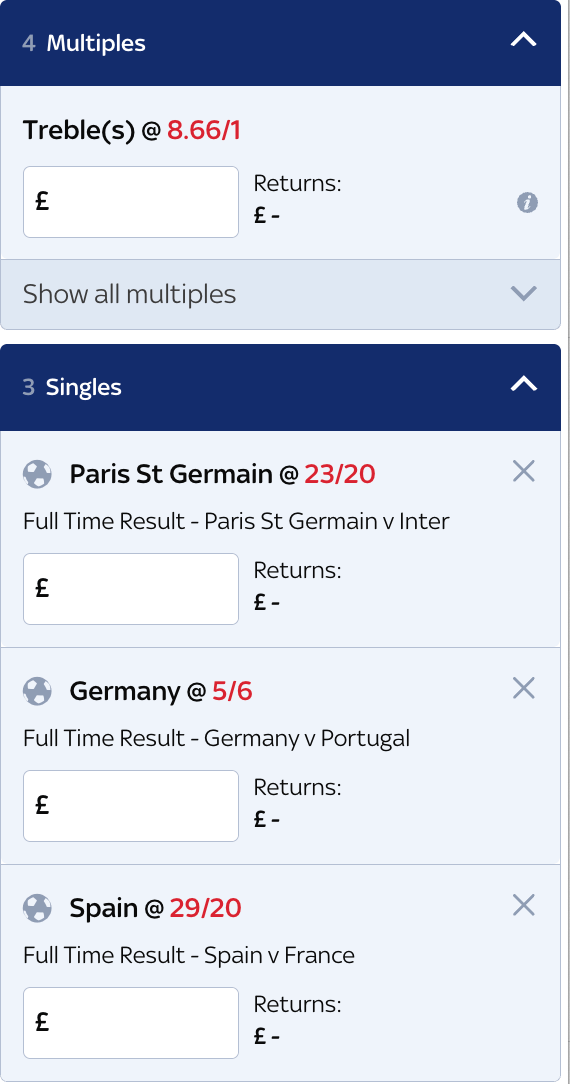The height and width of the screenshot is (1084, 570).
Task: Expand Show all multiples
Action: pos(281,294)
